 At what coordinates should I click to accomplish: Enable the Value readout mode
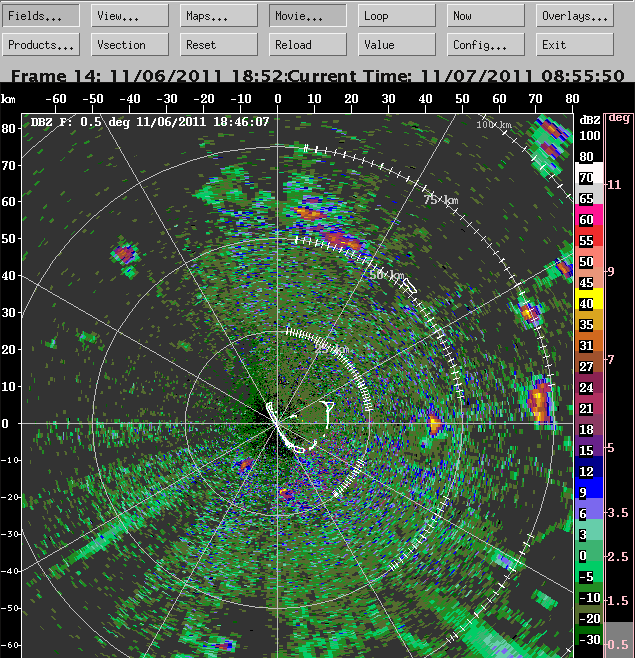click(397, 44)
